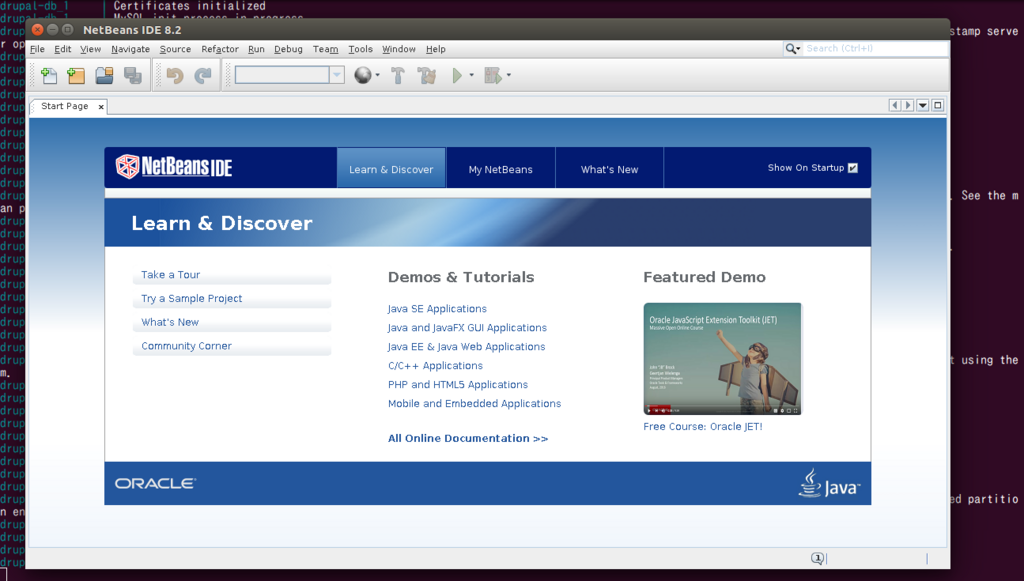Click the Oracle logo in footer
Screen dimensions: 1024x581
[x=155, y=484]
